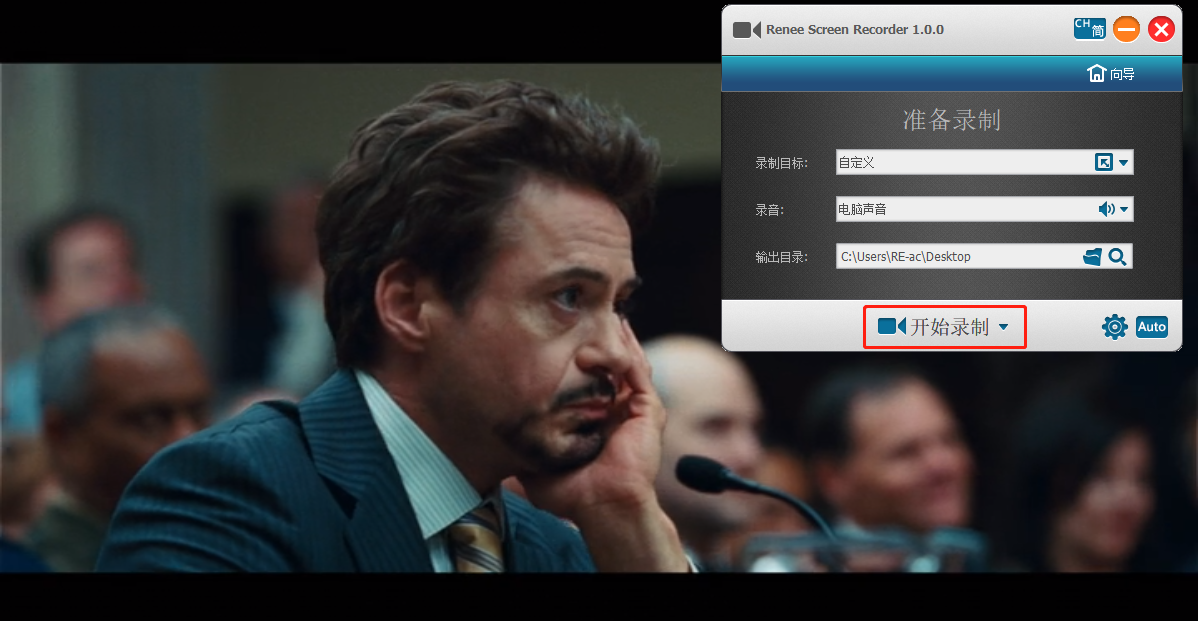Click the magnifier icon to locate output folder
The height and width of the screenshot is (621, 1198).
click(1117, 257)
